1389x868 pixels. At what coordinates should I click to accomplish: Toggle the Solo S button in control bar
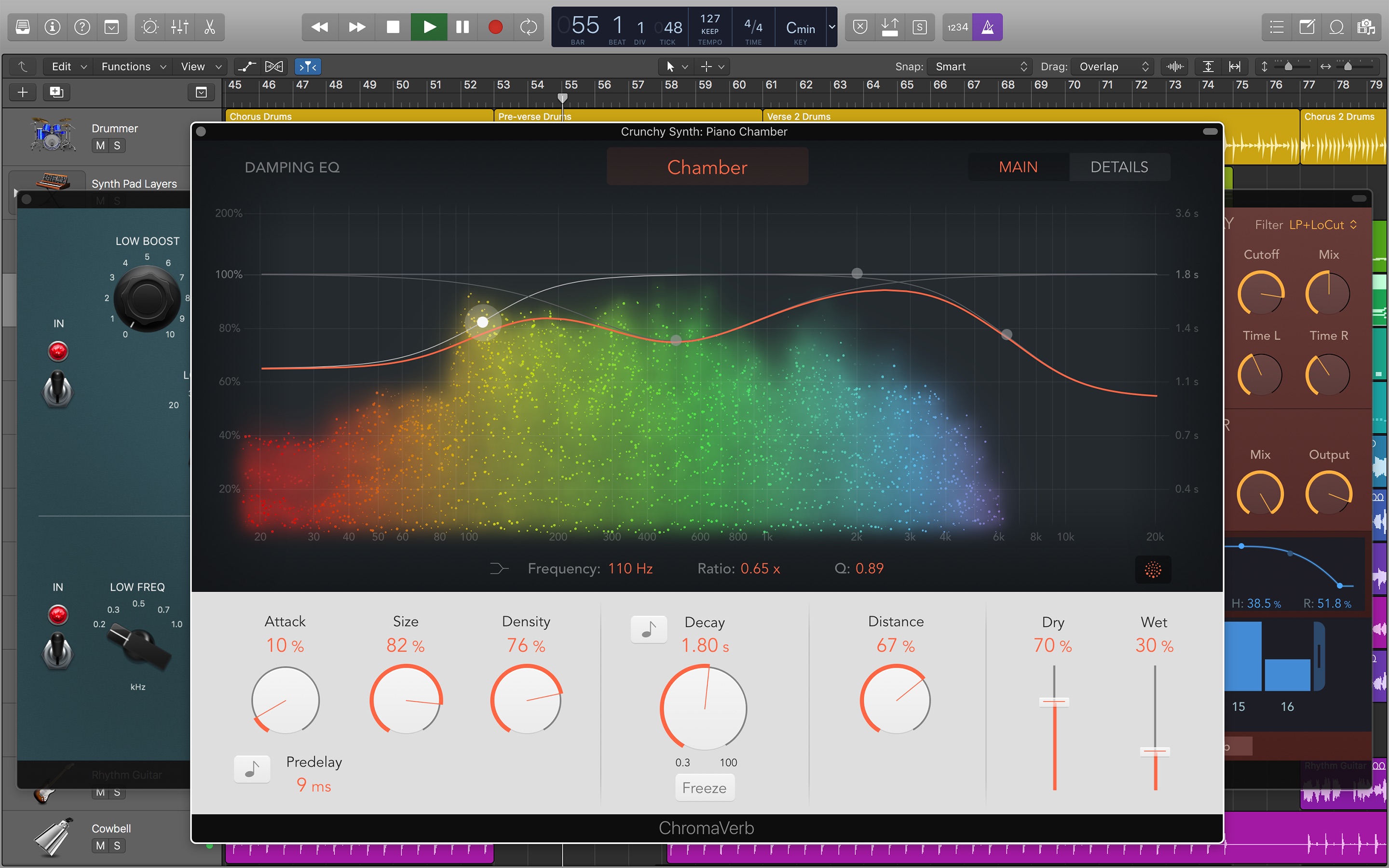tap(920, 27)
